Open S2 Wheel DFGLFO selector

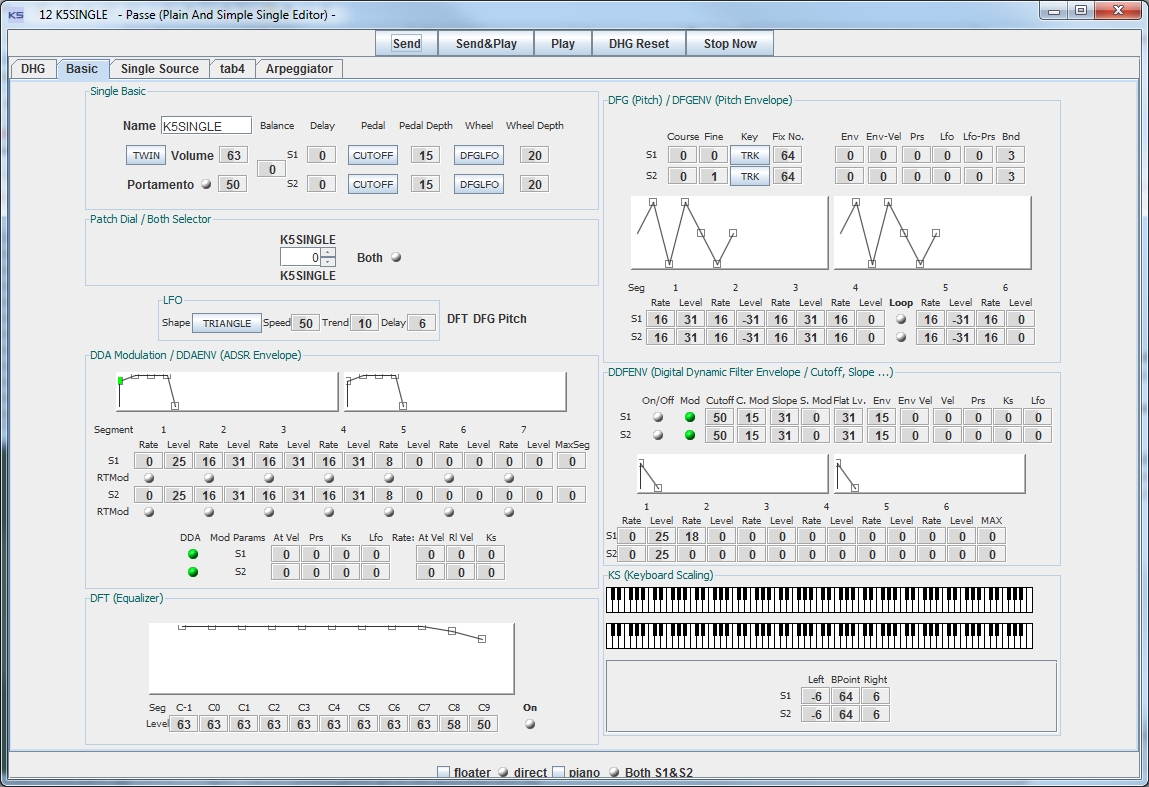coord(478,184)
